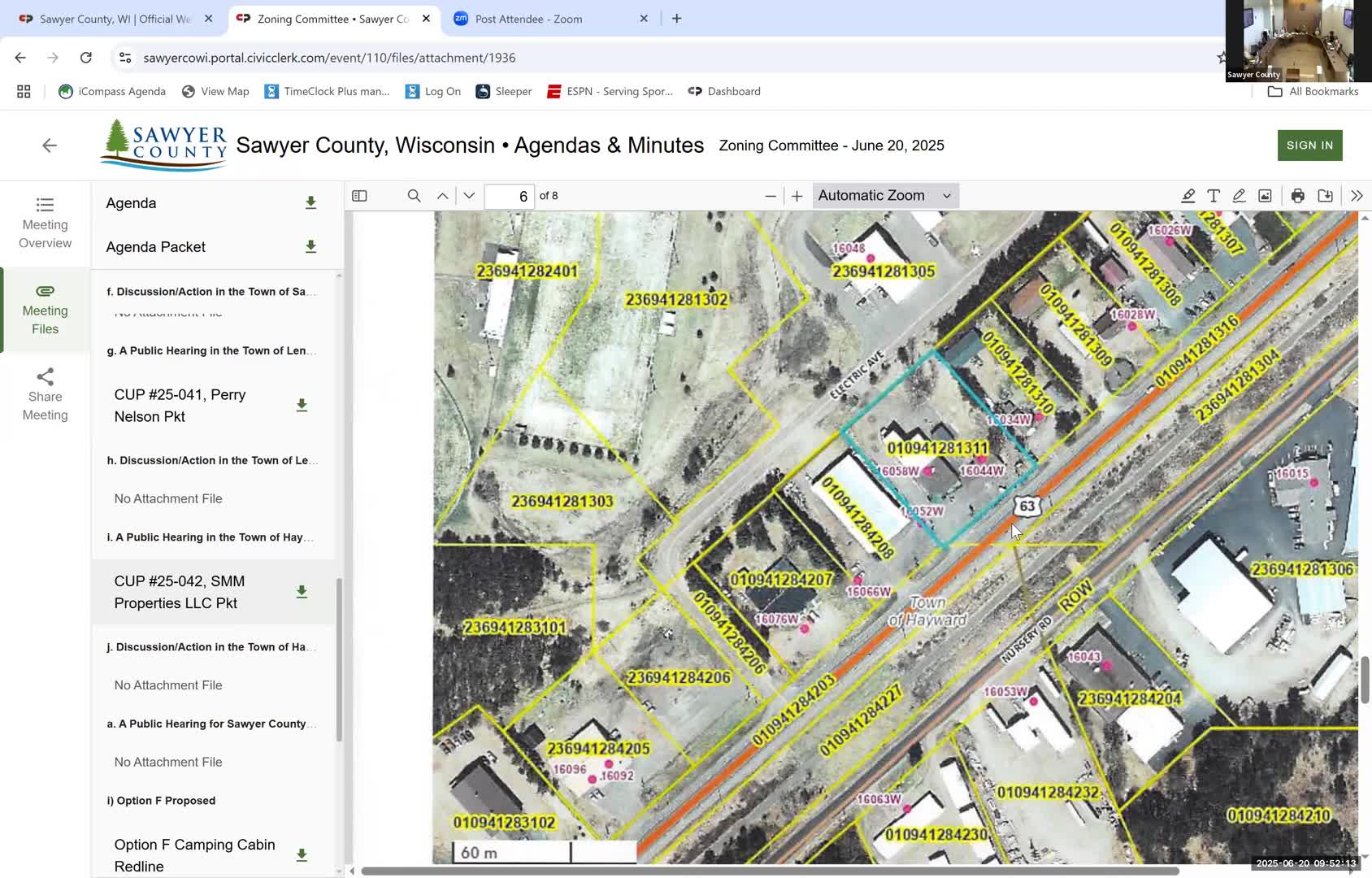
Task: Open the Agenda Packet document
Action: tap(155, 247)
